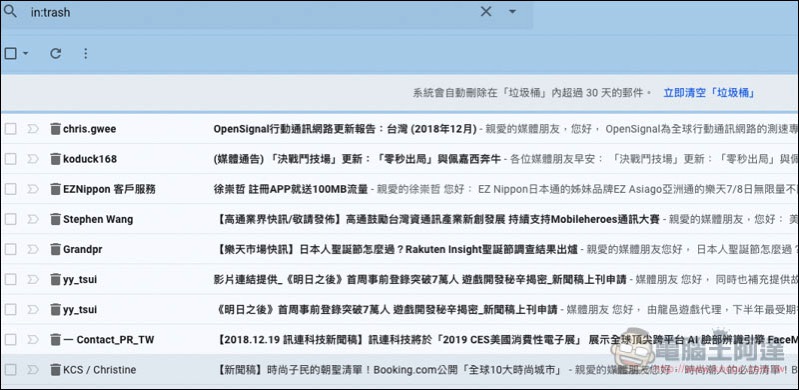Image resolution: width=799 pixels, height=390 pixels.
Task: Click trash icon beside koduck168
Action: (55, 159)
